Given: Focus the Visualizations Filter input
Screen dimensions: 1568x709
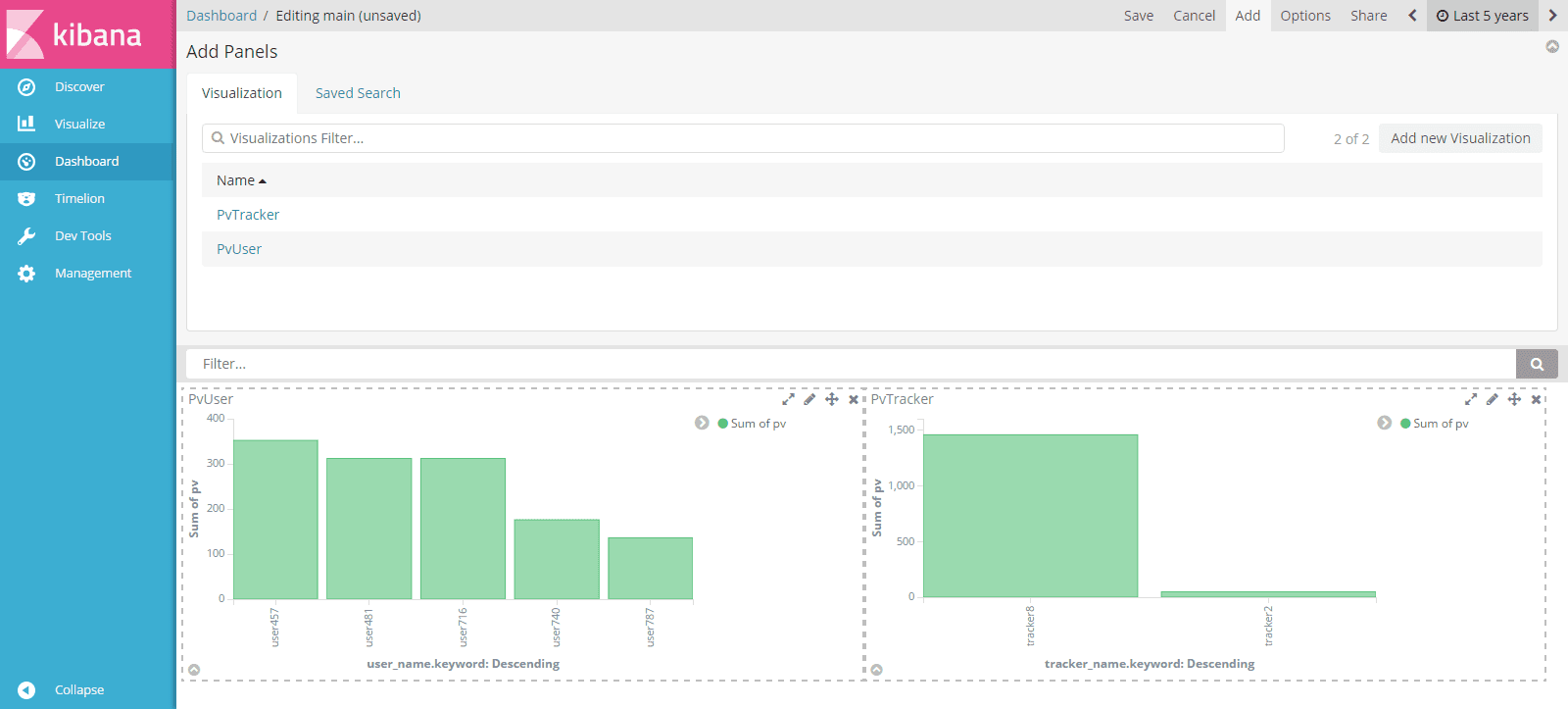Looking at the screenshot, I should point(743,138).
